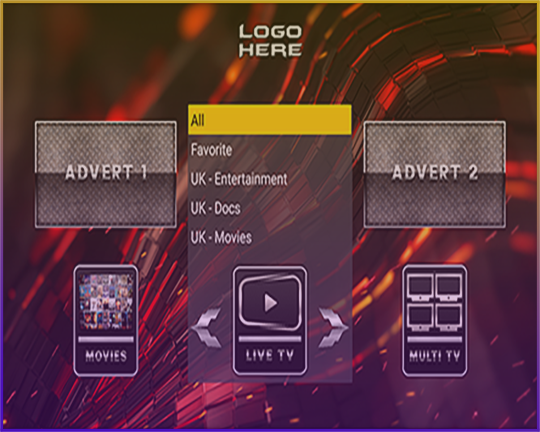The width and height of the screenshot is (540, 432).
Task: Open the Movies tile icon
Action: tap(106, 320)
